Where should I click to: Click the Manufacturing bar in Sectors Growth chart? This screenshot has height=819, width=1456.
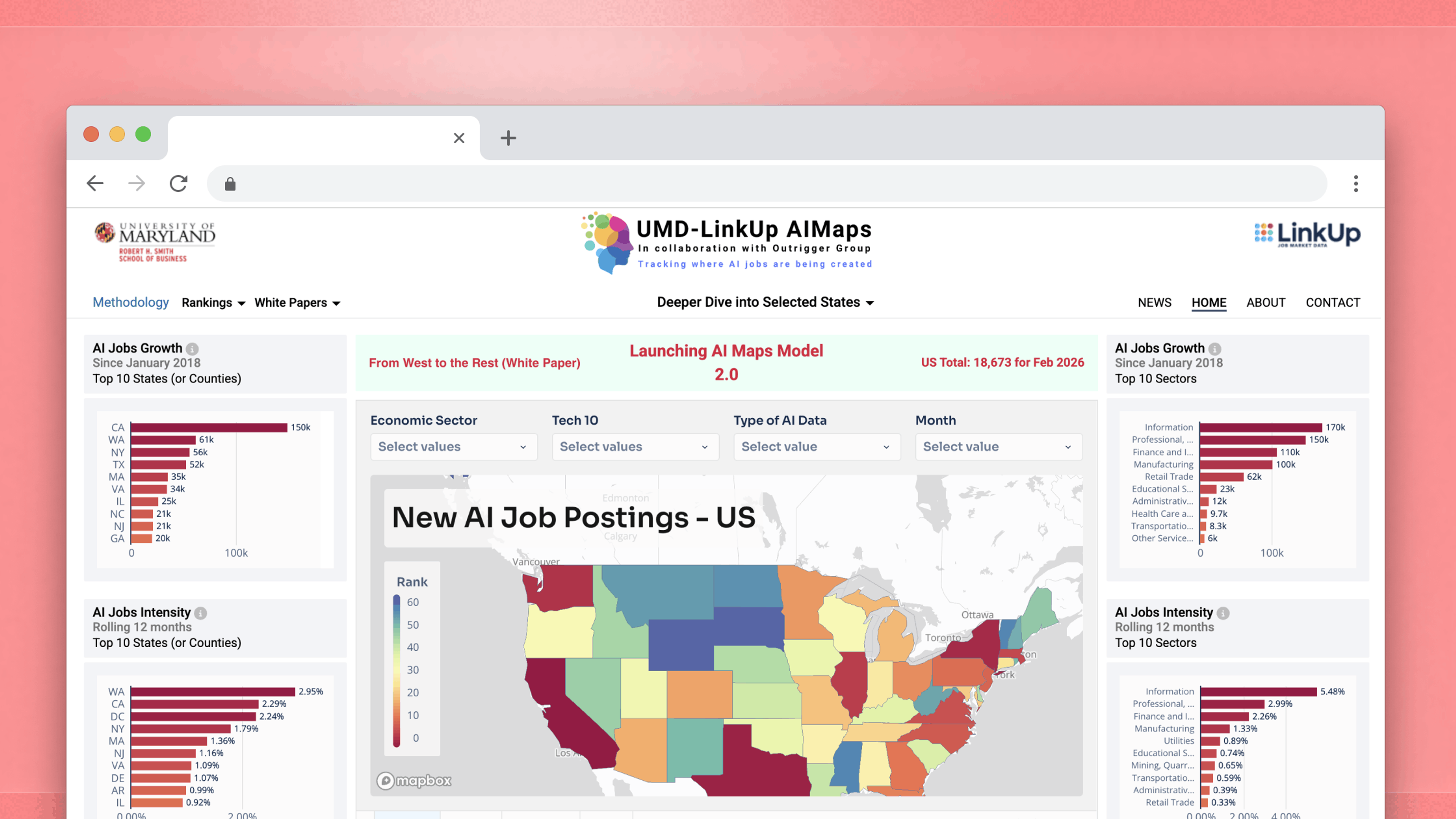coord(1236,464)
